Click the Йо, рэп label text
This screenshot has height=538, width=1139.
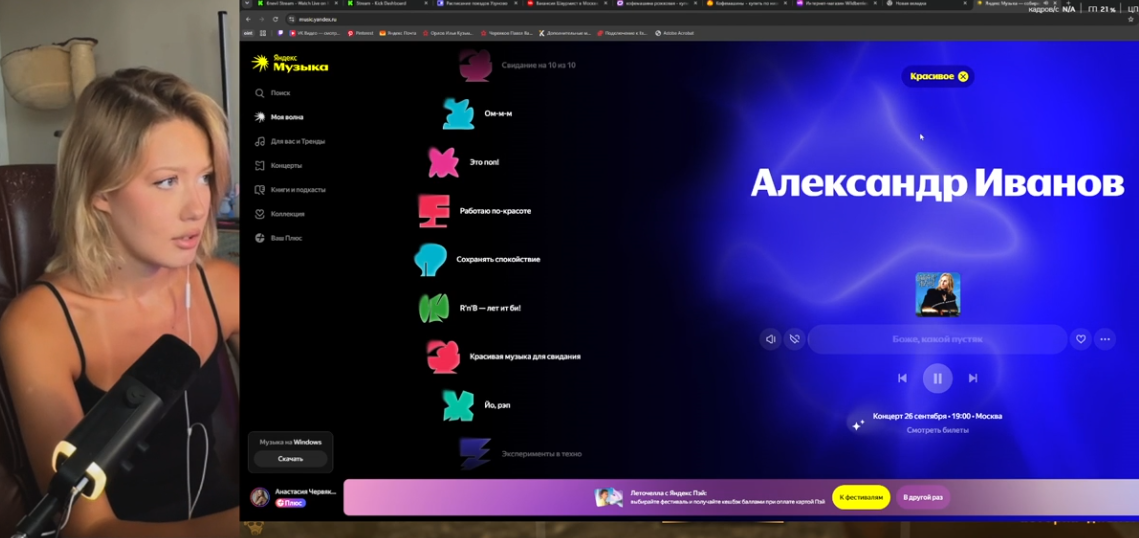(497, 405)
